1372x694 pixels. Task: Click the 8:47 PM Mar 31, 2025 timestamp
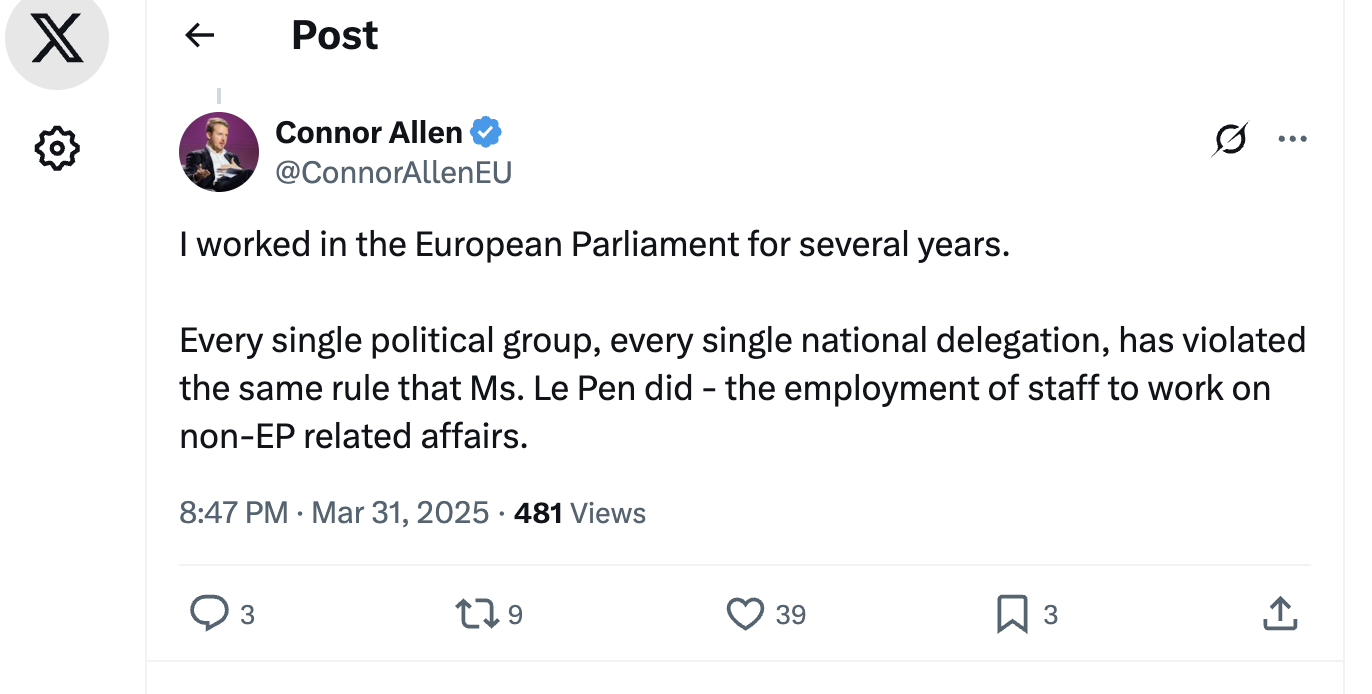[x=334, y=513]
